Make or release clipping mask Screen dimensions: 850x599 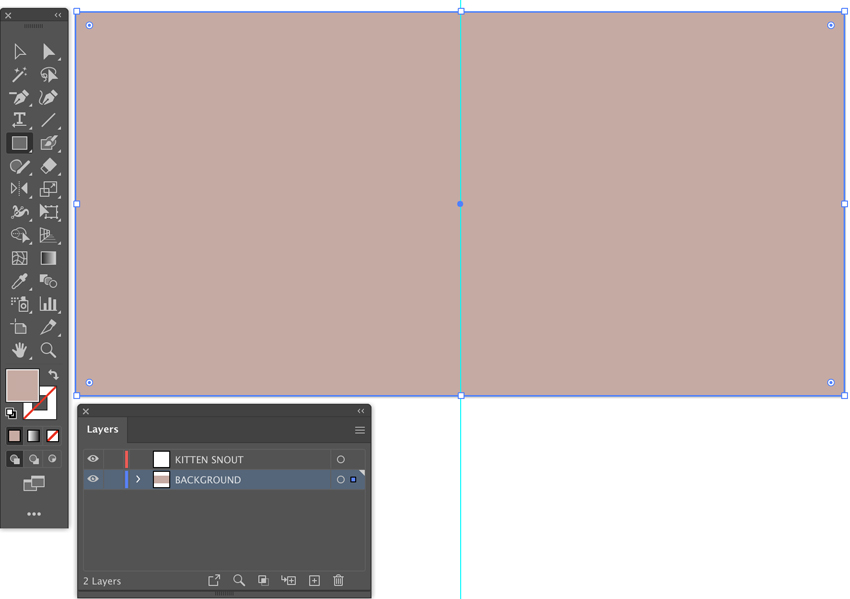(263, 581)
